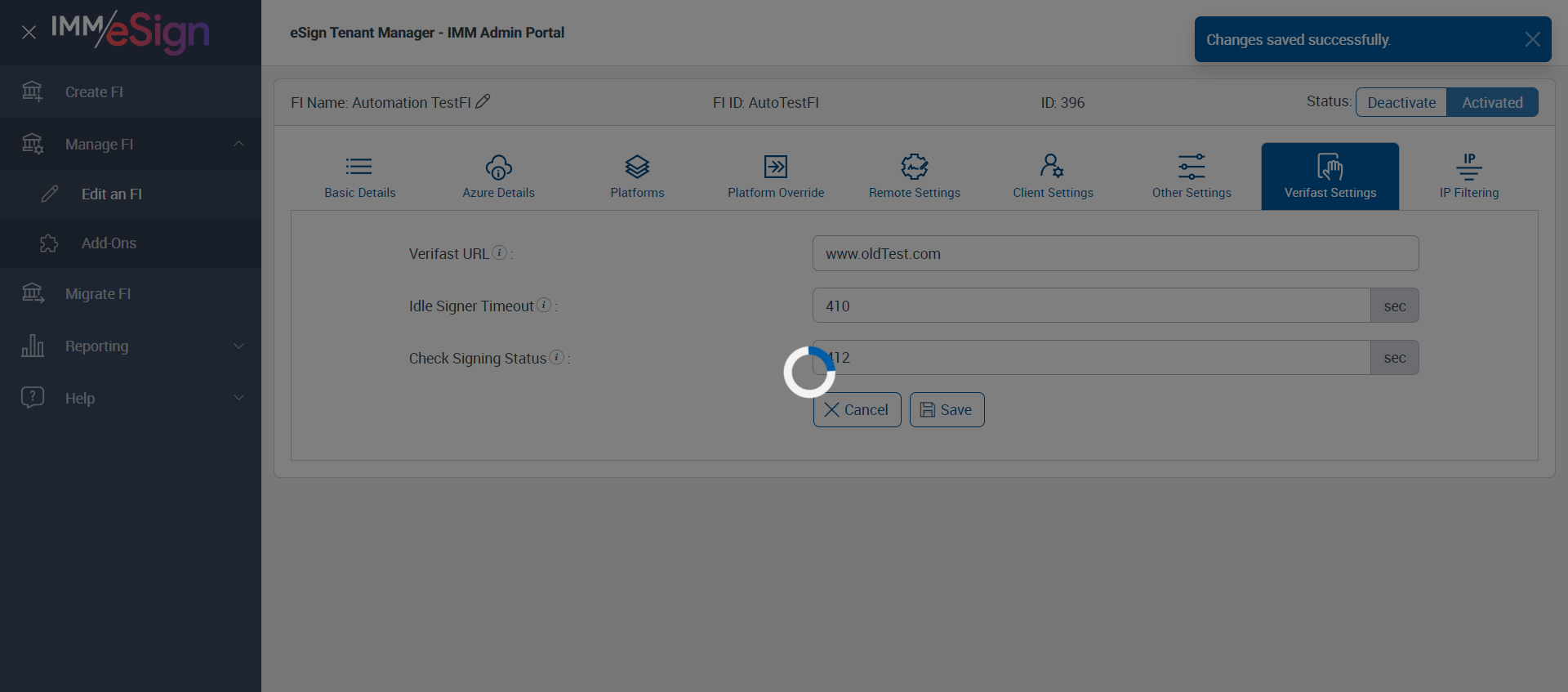Close the sidebar using the X icon
Viewport: 1568px width, 692px height.
[x=29, y=33]
